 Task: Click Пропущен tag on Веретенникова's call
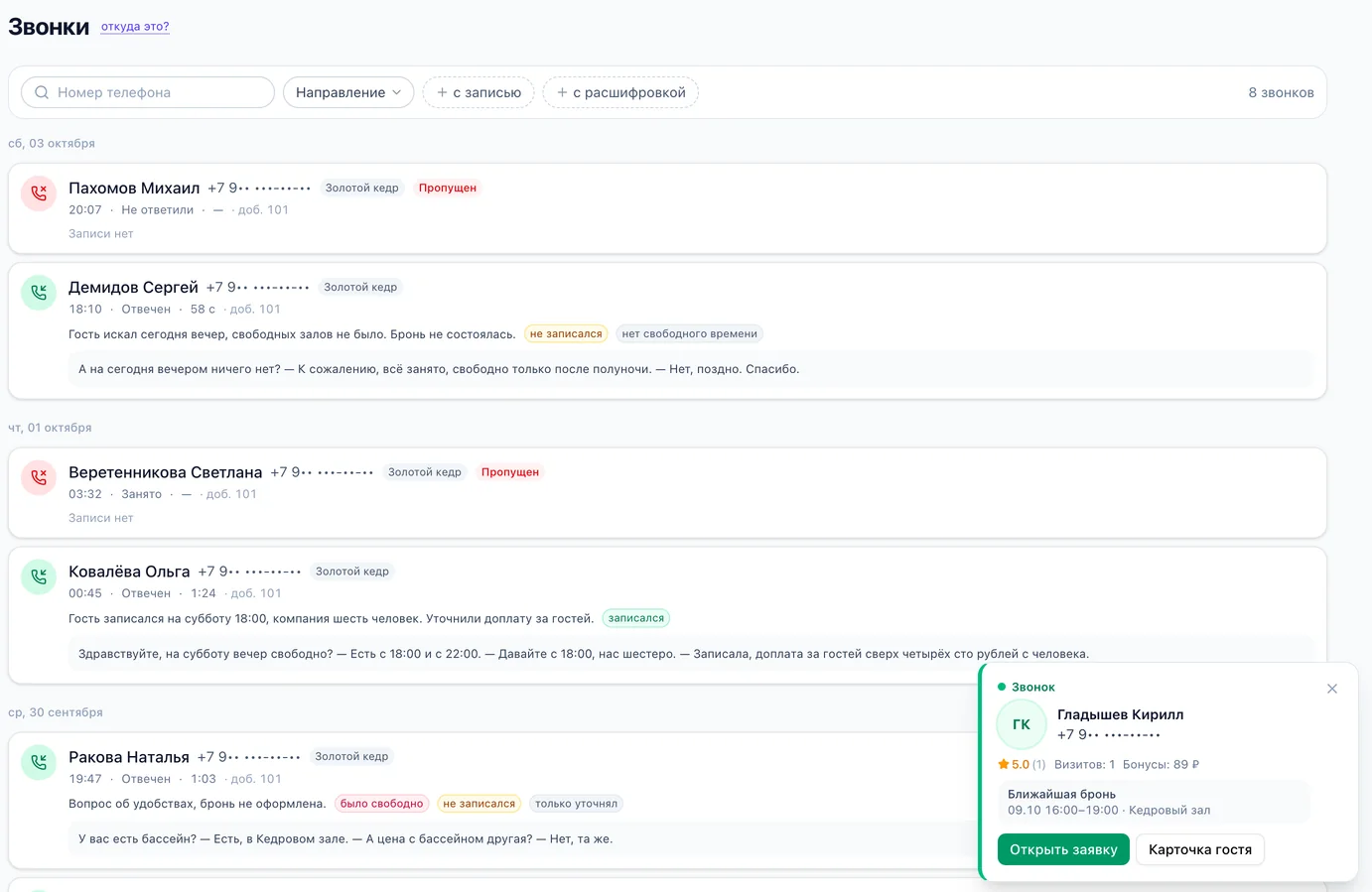(x=510, y=472)
